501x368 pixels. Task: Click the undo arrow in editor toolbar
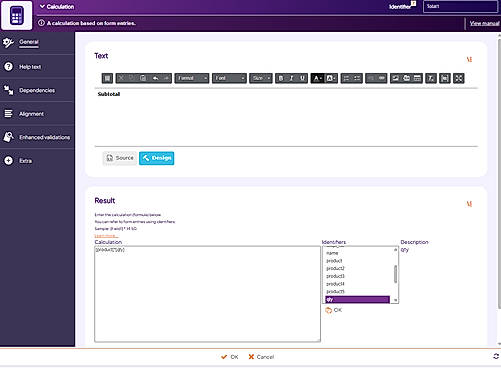coord(155,78)
